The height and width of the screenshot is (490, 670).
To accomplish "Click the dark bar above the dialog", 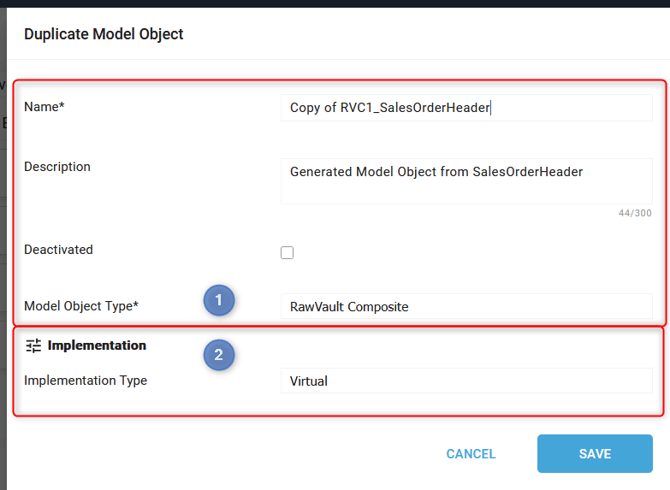I will pyautogui.click(x=335, y=3).
